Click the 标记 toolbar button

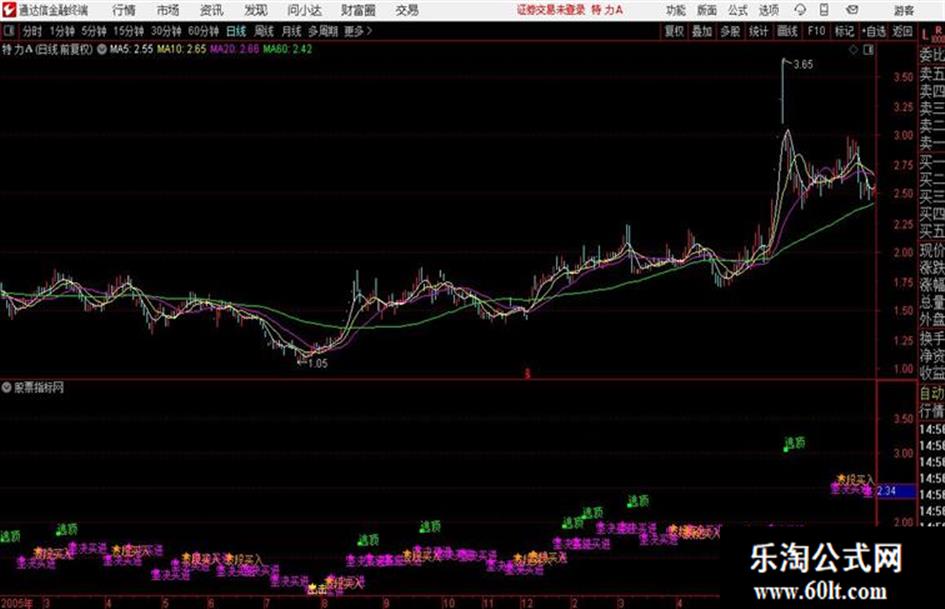[844, 31]
